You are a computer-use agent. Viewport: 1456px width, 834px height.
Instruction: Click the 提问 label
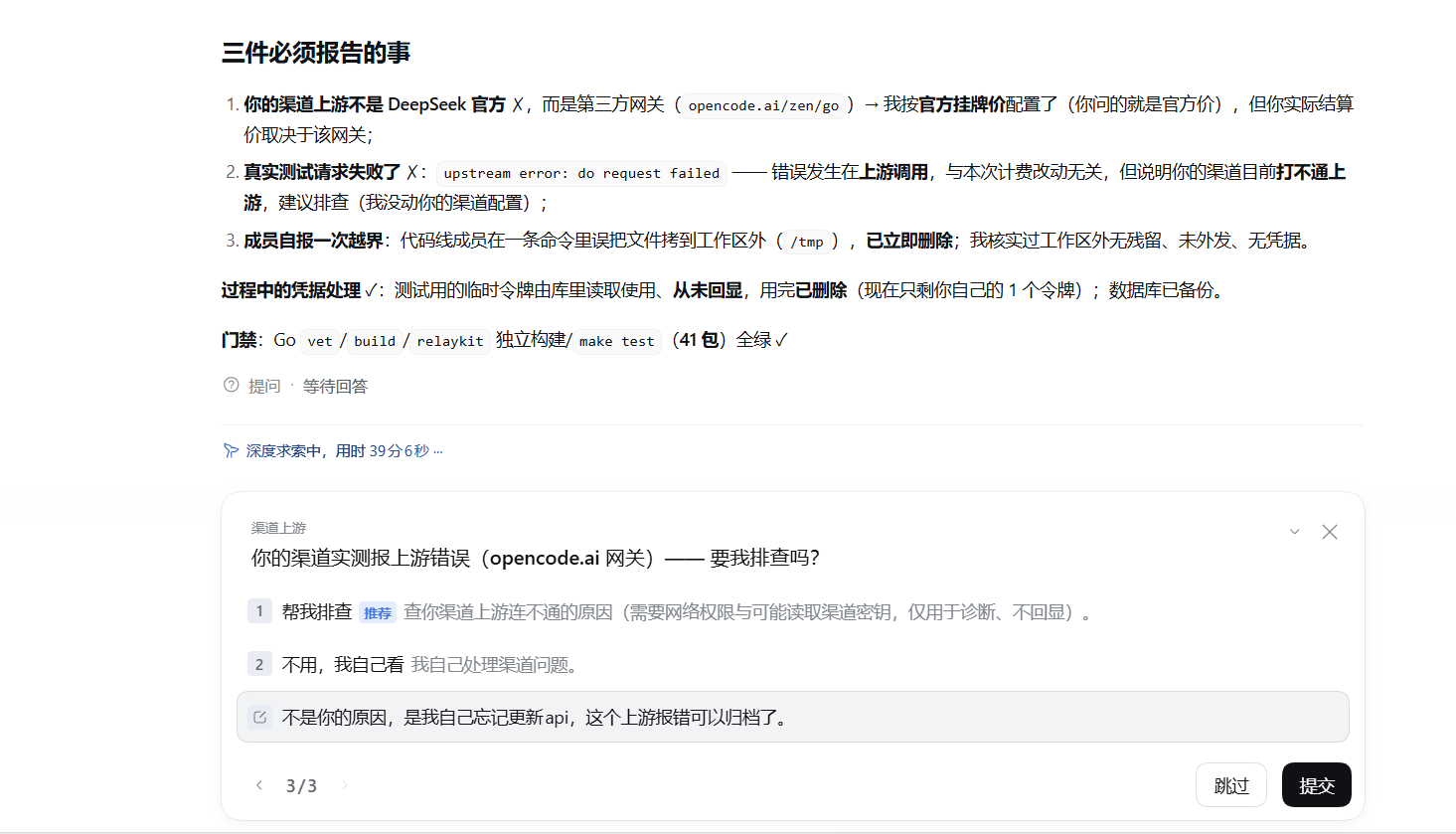pyautogui.click(x=264, y=386)
